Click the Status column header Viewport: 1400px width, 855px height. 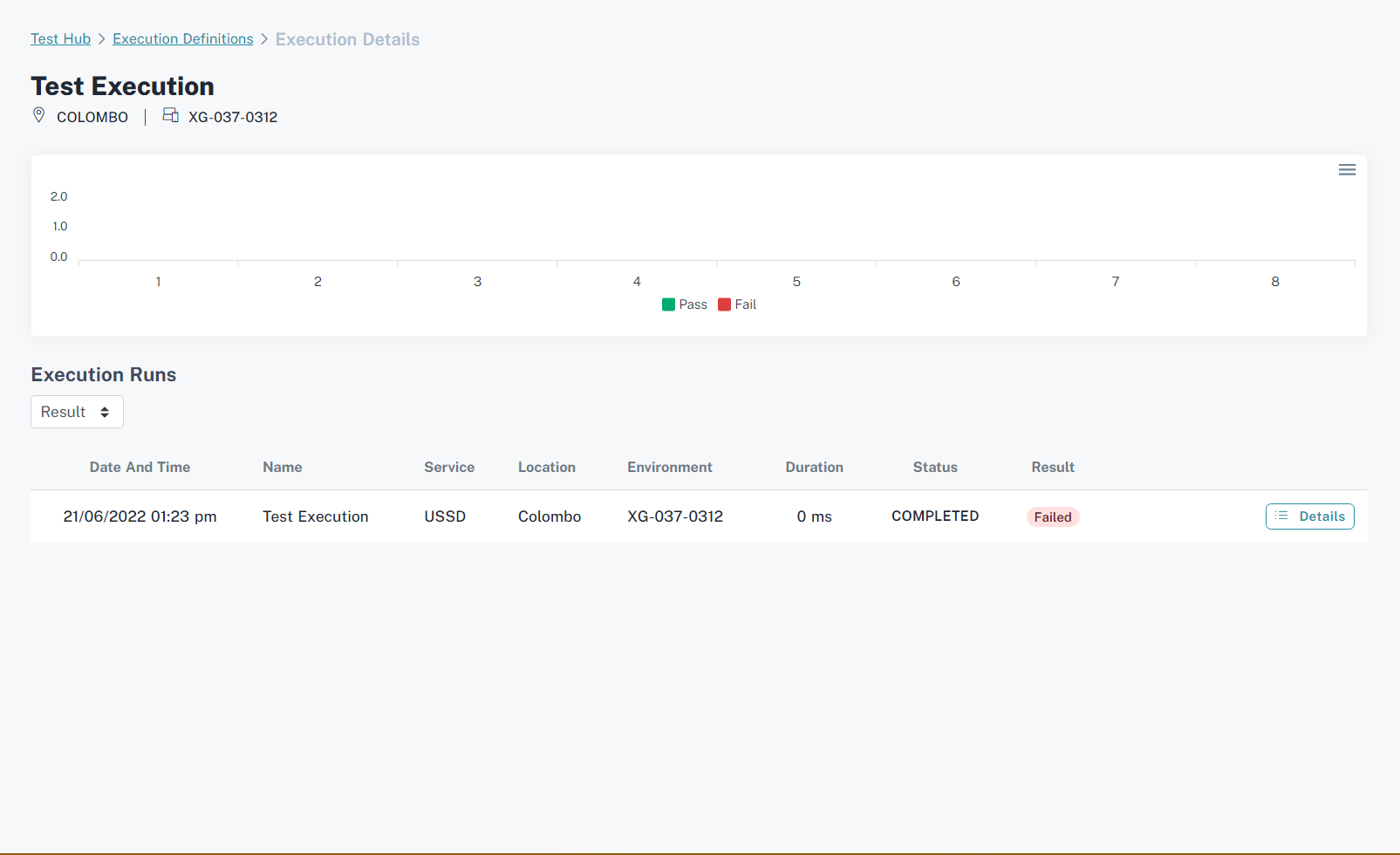934,468
